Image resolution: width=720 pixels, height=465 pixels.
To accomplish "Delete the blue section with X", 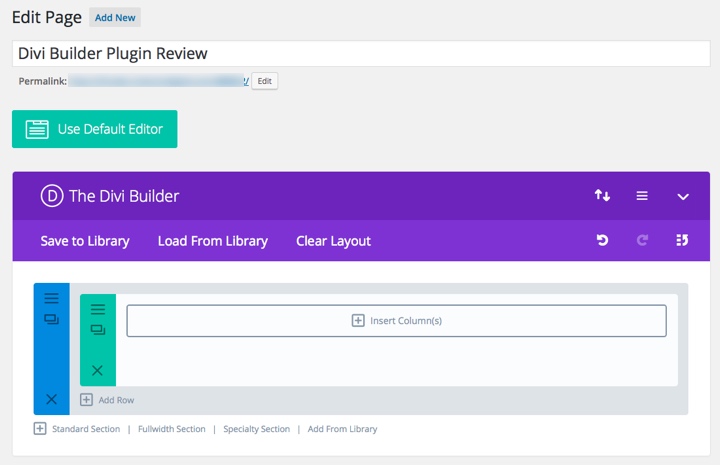I will point(51,399).
